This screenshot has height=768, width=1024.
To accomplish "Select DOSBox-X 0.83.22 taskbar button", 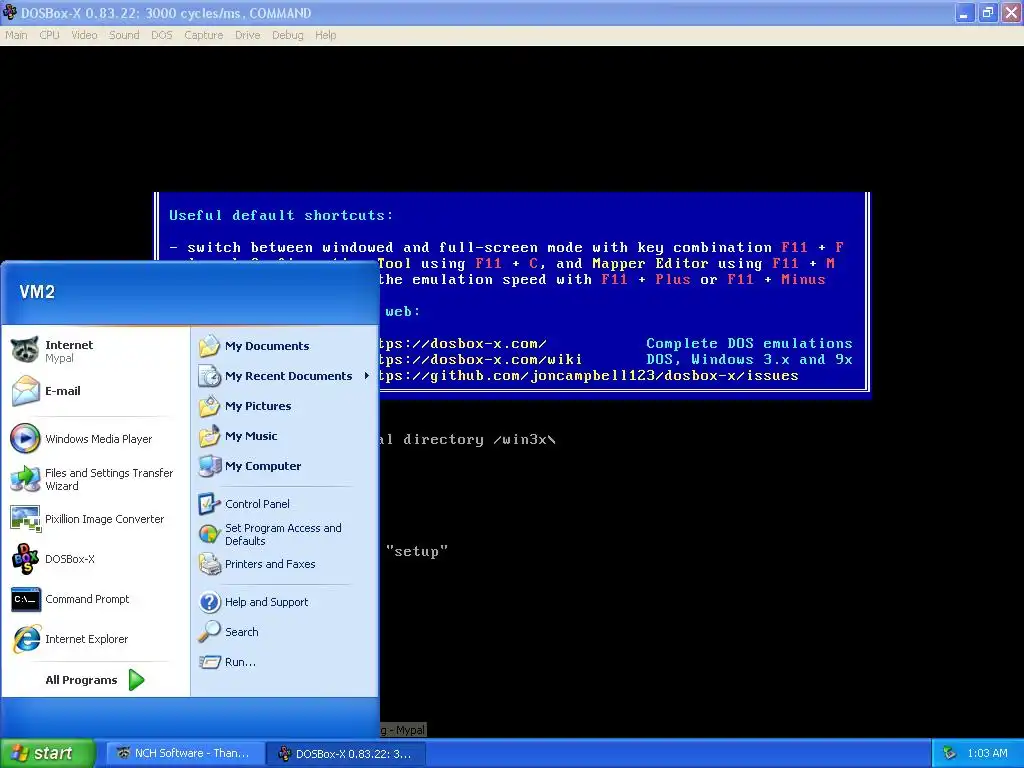I will 346,754.
